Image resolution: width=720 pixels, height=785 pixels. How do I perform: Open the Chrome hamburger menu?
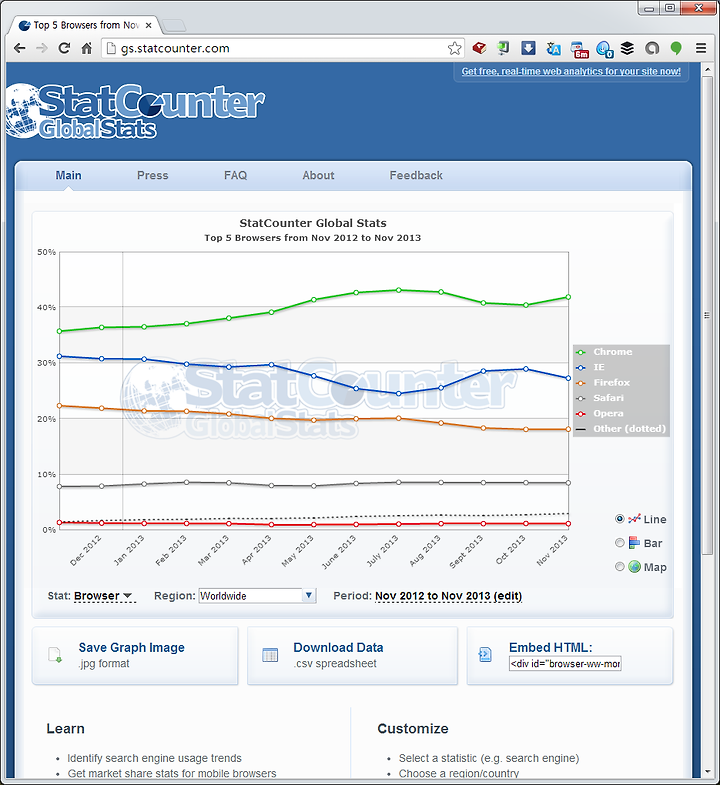pos(701,49)
